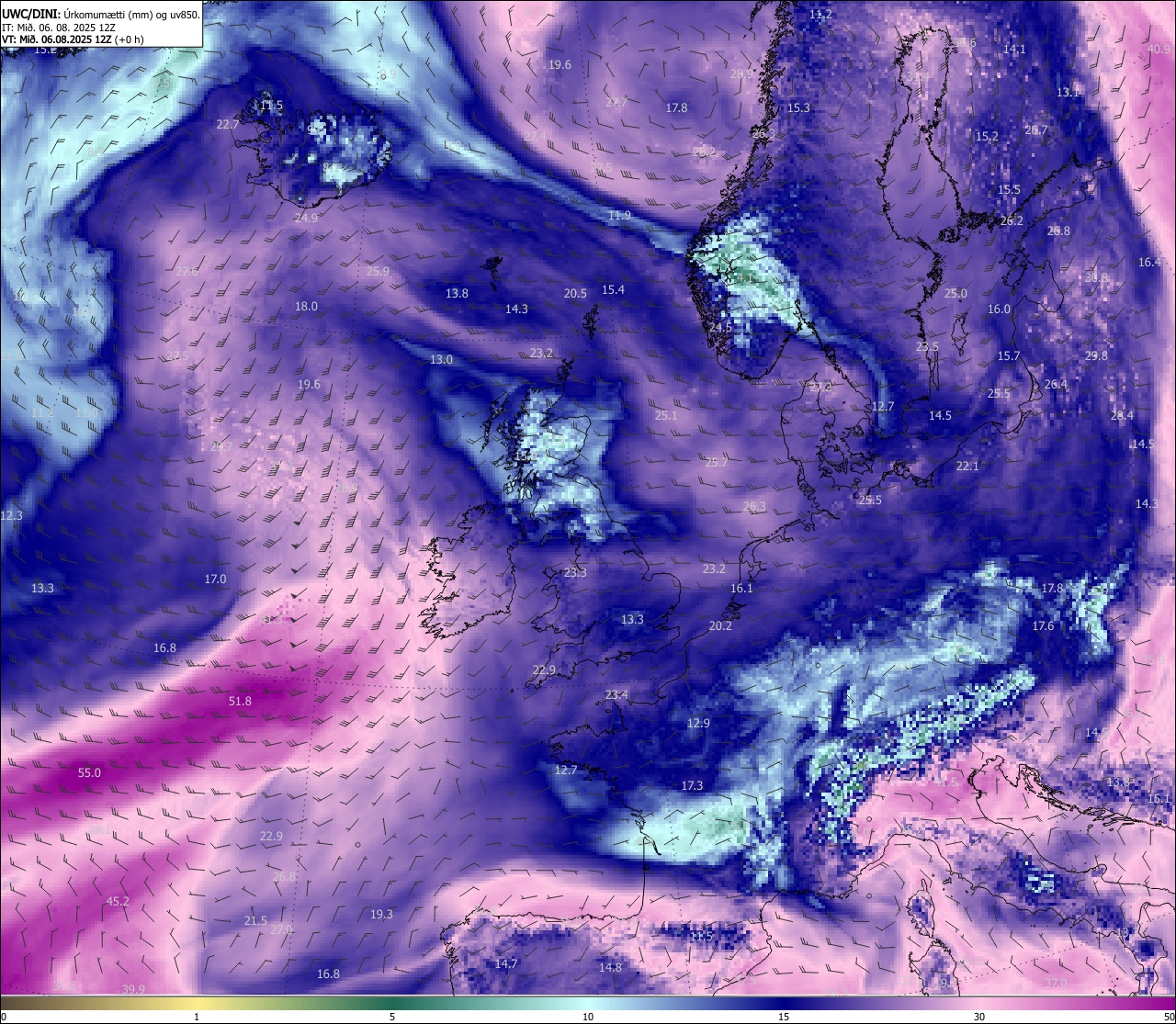Click the 16.4 value at the right edge
1176x1024 pixels.
coord(1150,262)
